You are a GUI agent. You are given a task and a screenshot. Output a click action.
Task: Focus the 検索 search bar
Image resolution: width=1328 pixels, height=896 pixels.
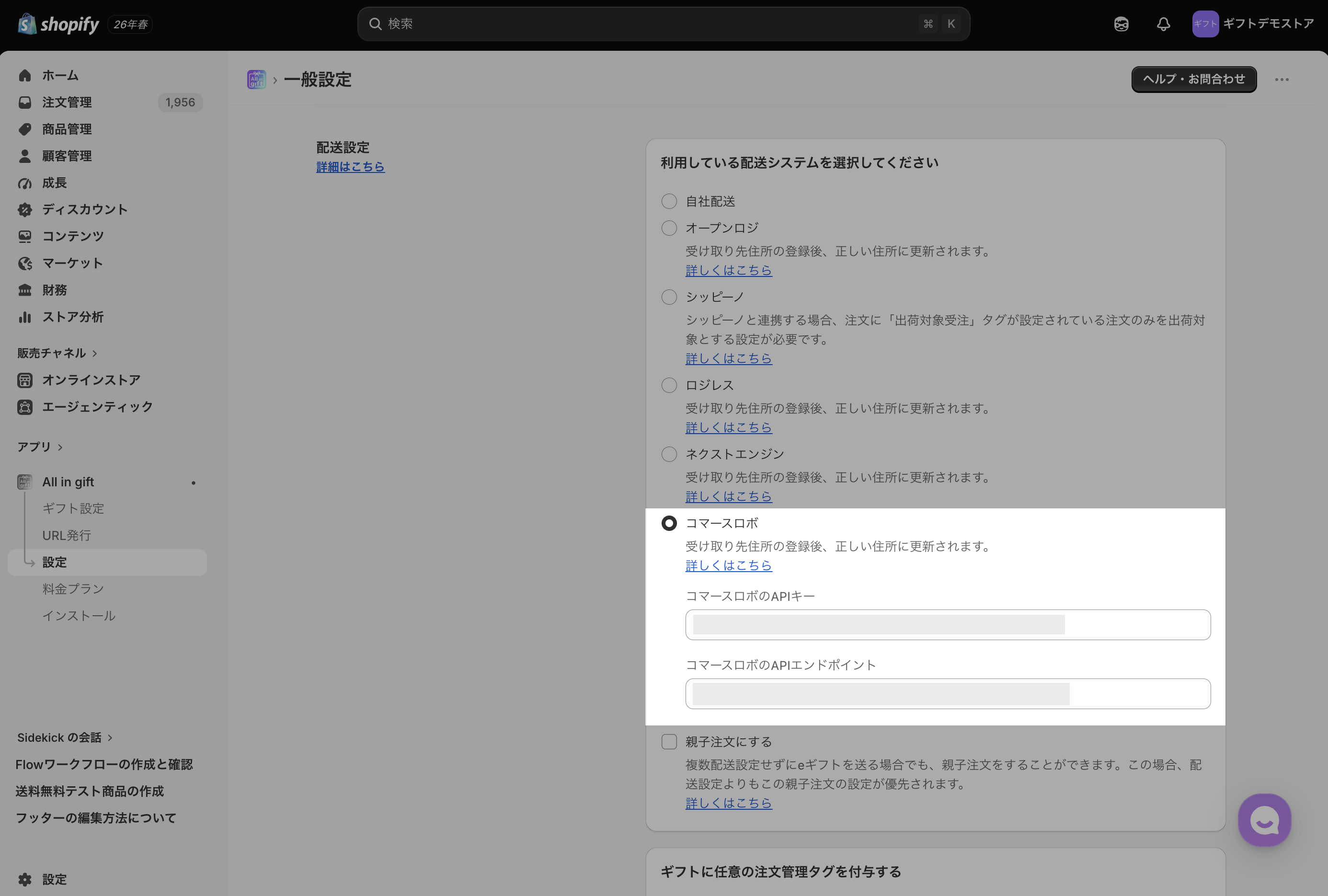(x=663, y=24)
